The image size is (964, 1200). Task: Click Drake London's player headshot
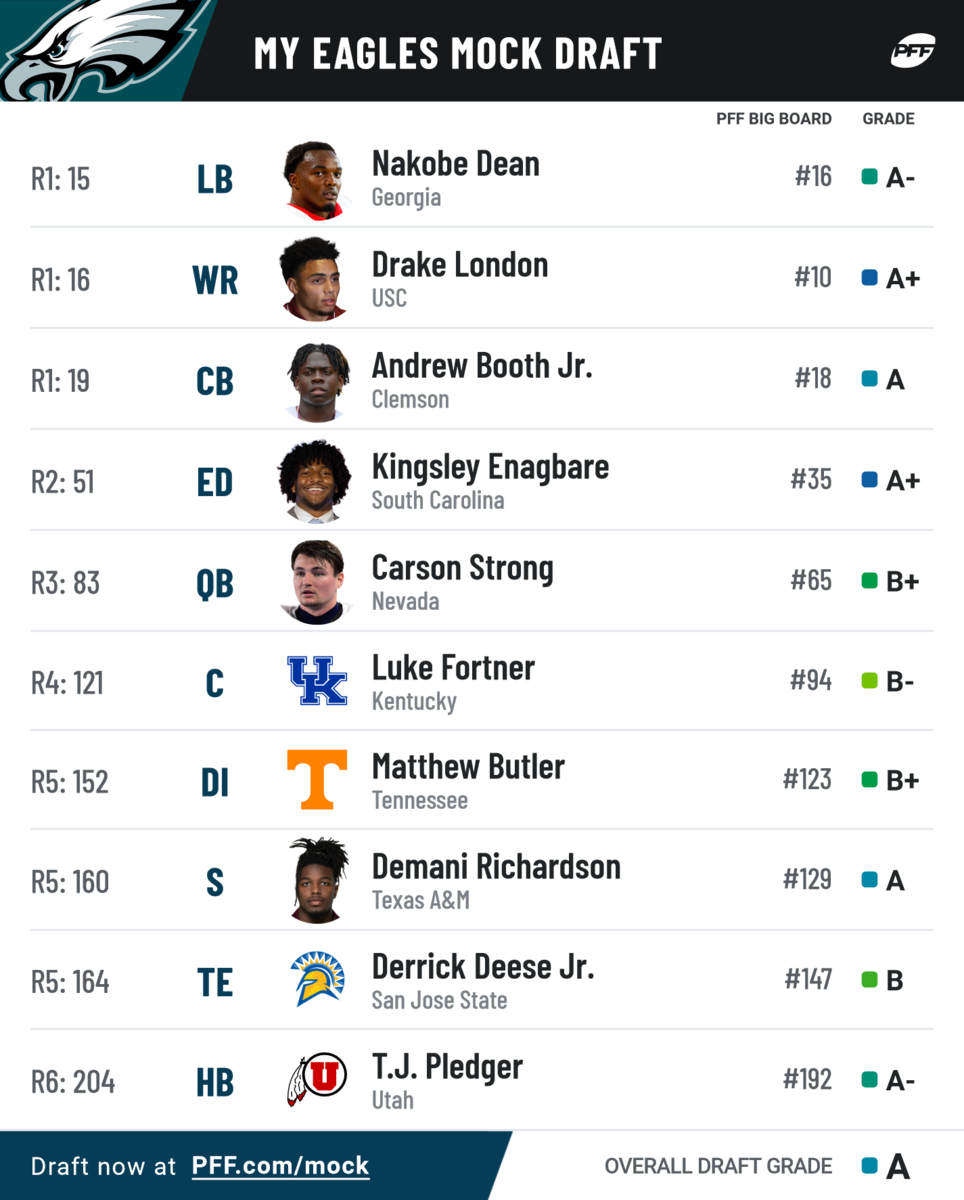click(x=314, y=279)
